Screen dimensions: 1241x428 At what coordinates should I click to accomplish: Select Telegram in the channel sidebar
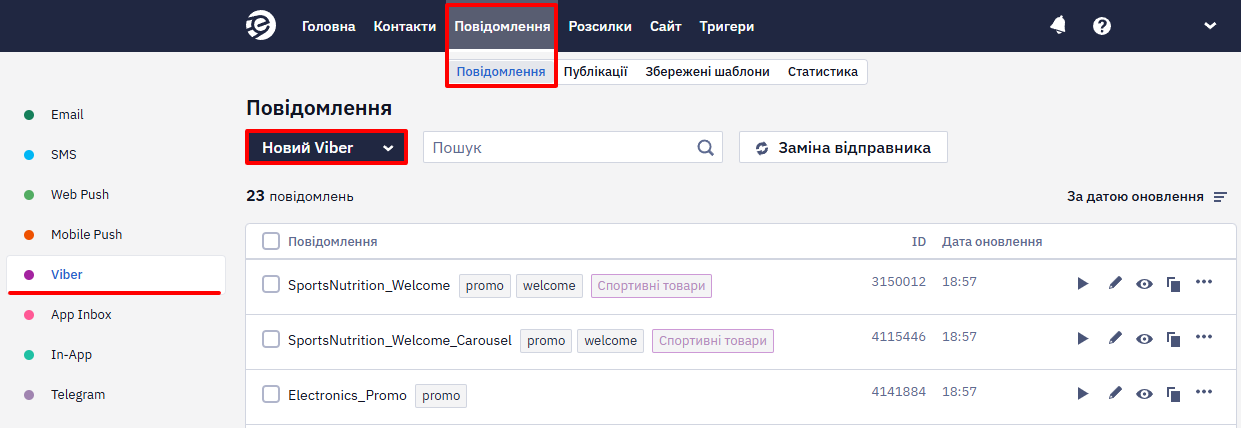point(78,394)
